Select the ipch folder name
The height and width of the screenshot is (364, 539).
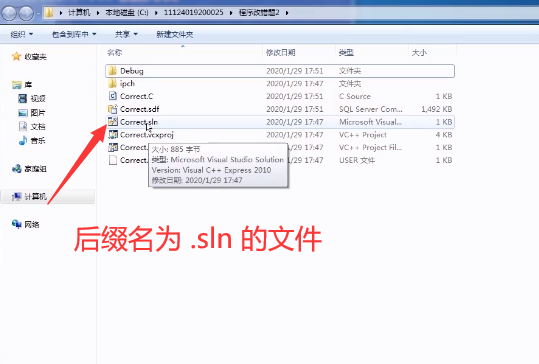pos(127,84)
